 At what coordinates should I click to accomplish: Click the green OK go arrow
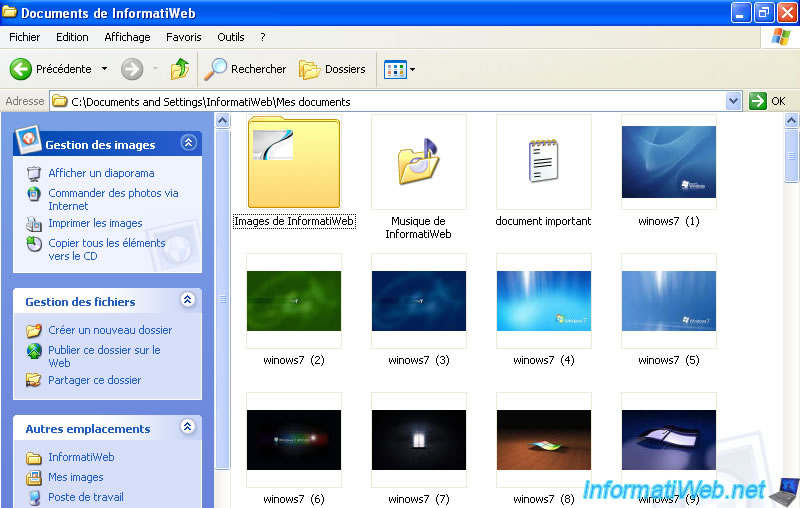[x=758, y=101]
